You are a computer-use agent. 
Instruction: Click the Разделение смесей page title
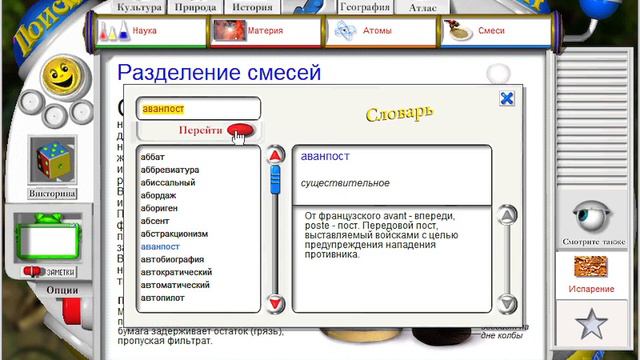tap(219, 72)
